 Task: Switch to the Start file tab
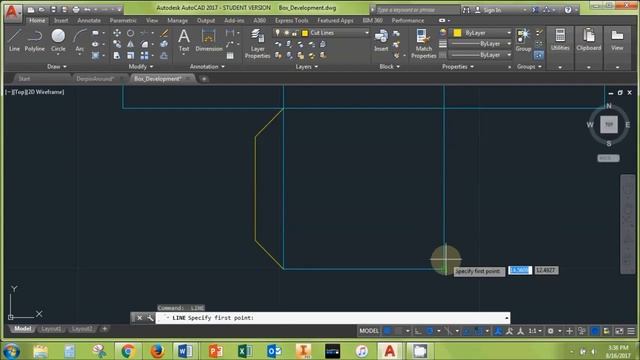pyautogui.click(x=24, y=78)
